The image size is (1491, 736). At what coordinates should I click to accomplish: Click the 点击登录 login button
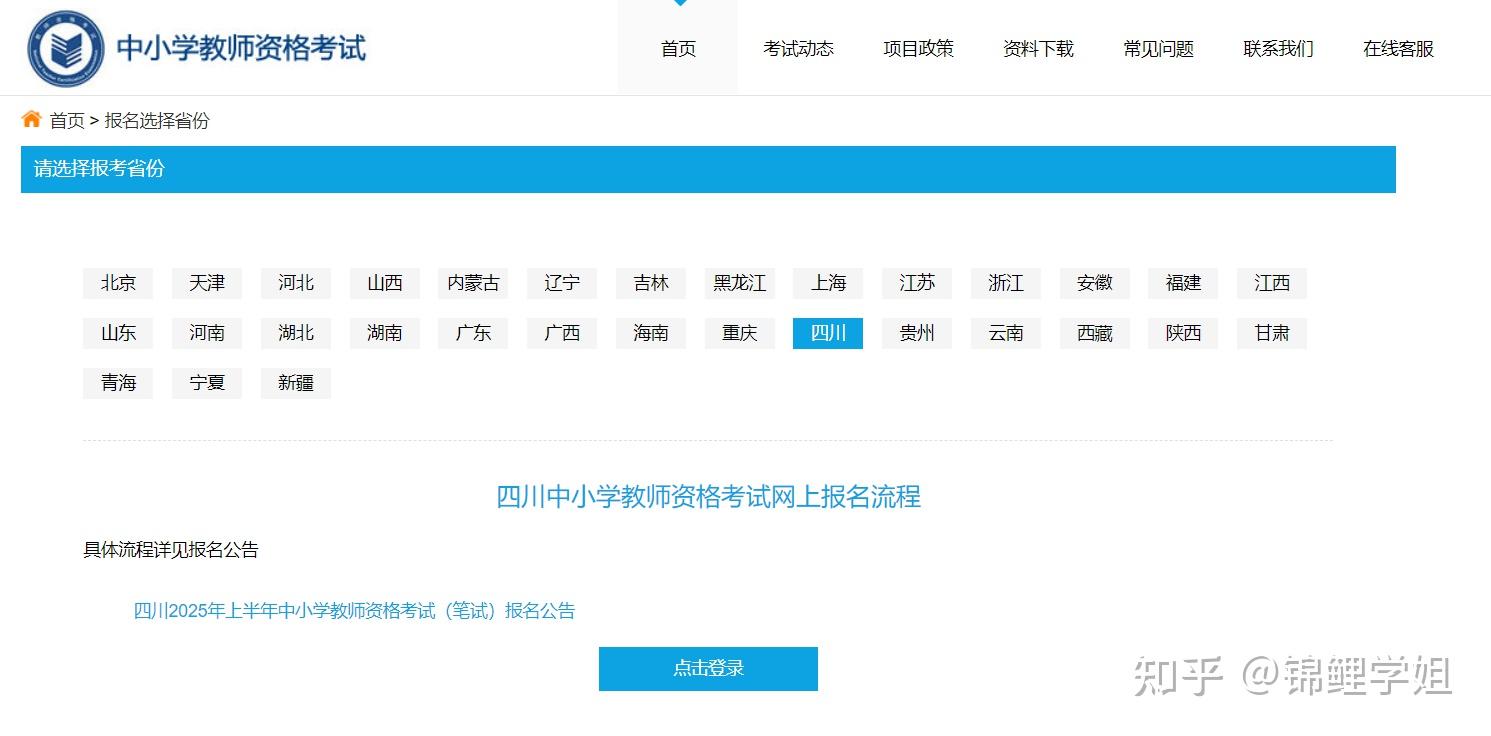coord(707,668)
